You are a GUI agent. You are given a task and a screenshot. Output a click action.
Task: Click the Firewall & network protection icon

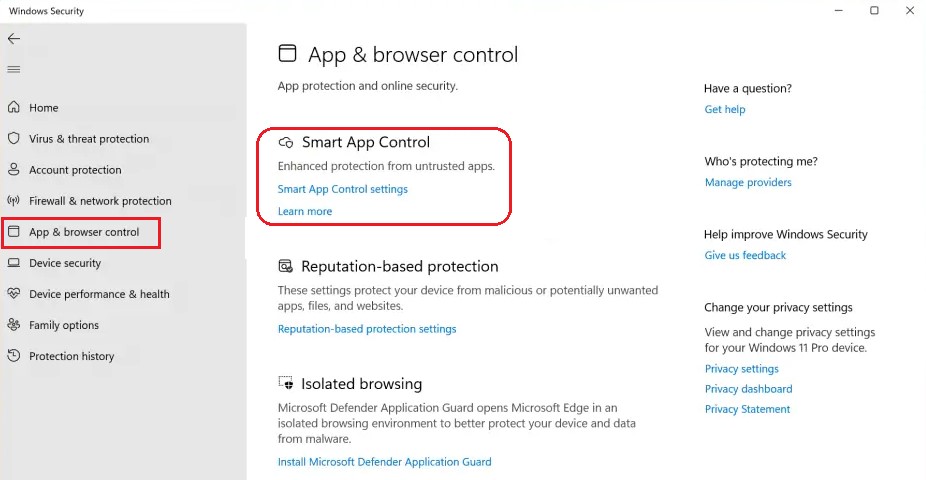coord(13,201)
